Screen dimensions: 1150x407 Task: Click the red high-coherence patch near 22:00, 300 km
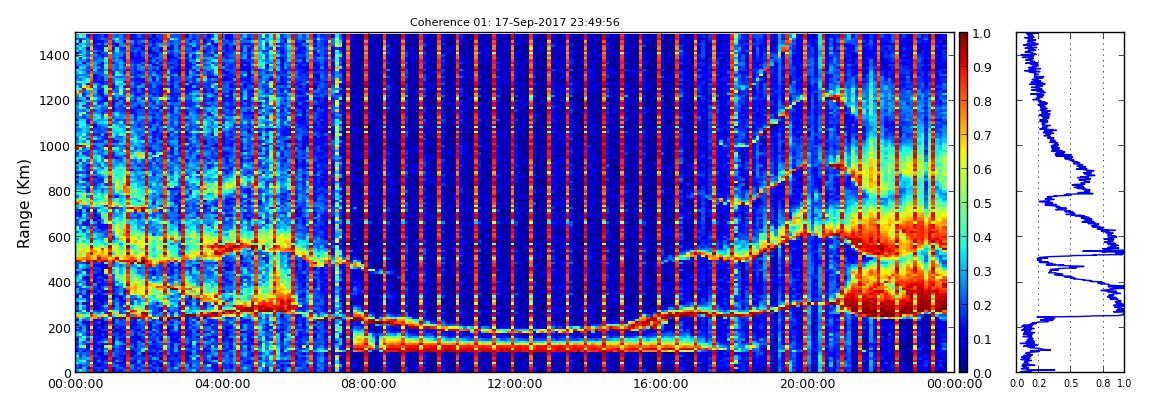click(891, 293)
